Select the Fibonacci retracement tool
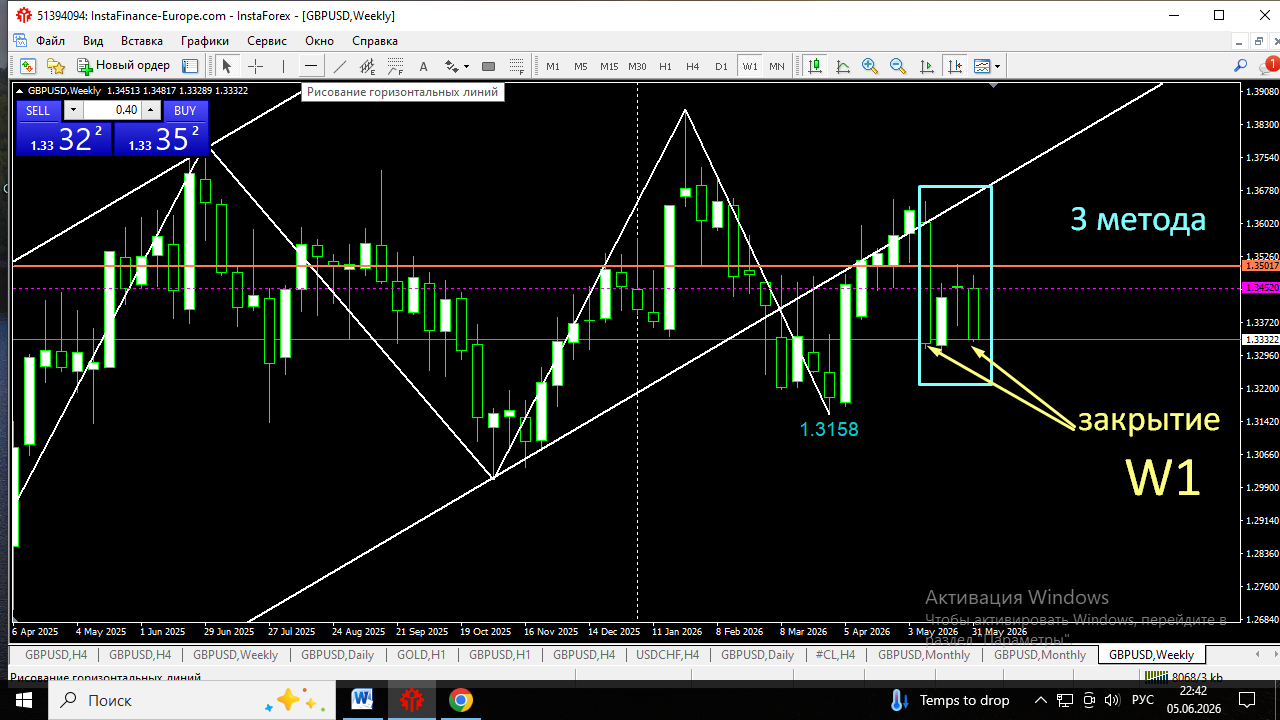The height and width of the screenshot is (720, 1280). pyautogui.click(x=395, y=66)
